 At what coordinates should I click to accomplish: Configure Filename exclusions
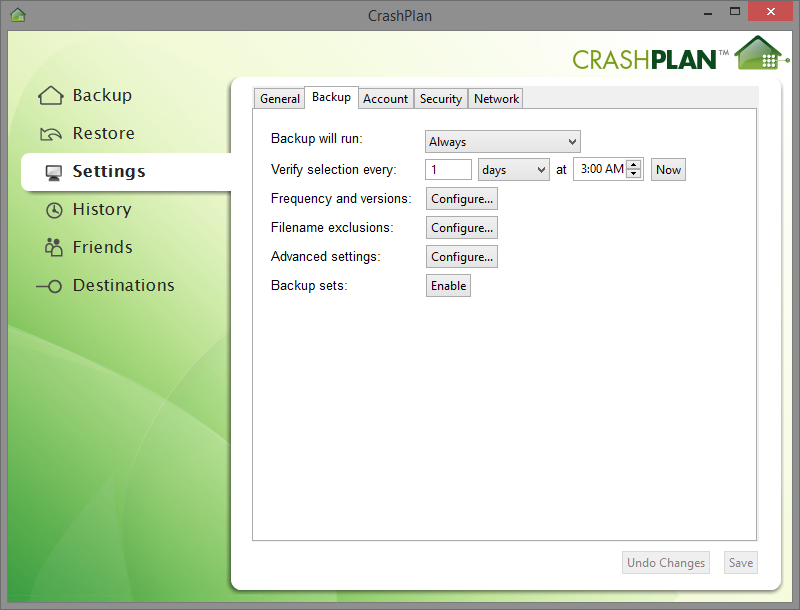(x=462, y=228)
